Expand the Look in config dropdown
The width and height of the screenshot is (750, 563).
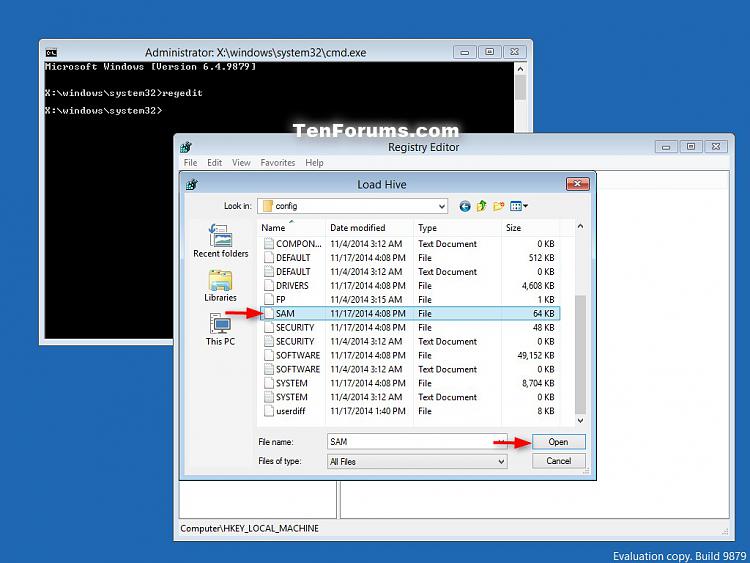click(441, 207)
